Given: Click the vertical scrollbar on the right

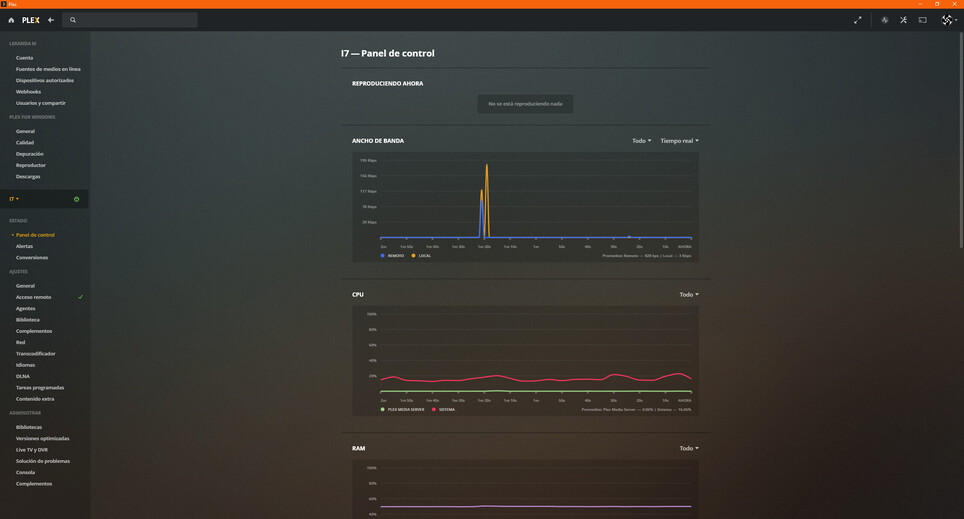Looking at the screenshot, I should click(x=962, y=140).
